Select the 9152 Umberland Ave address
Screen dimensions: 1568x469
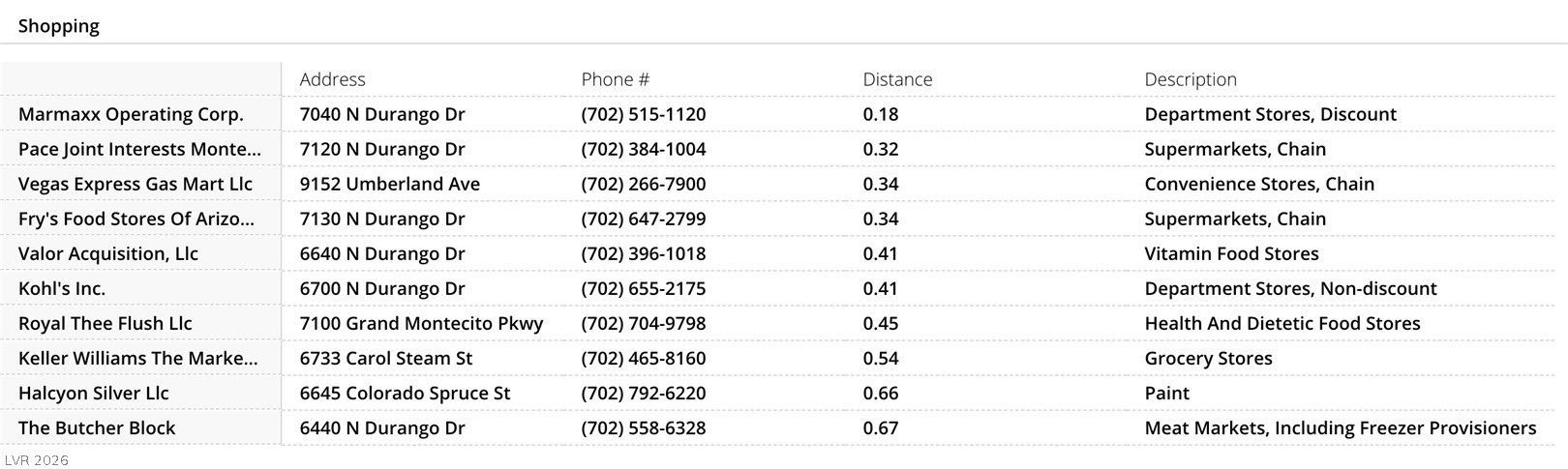tap(389, 184)
